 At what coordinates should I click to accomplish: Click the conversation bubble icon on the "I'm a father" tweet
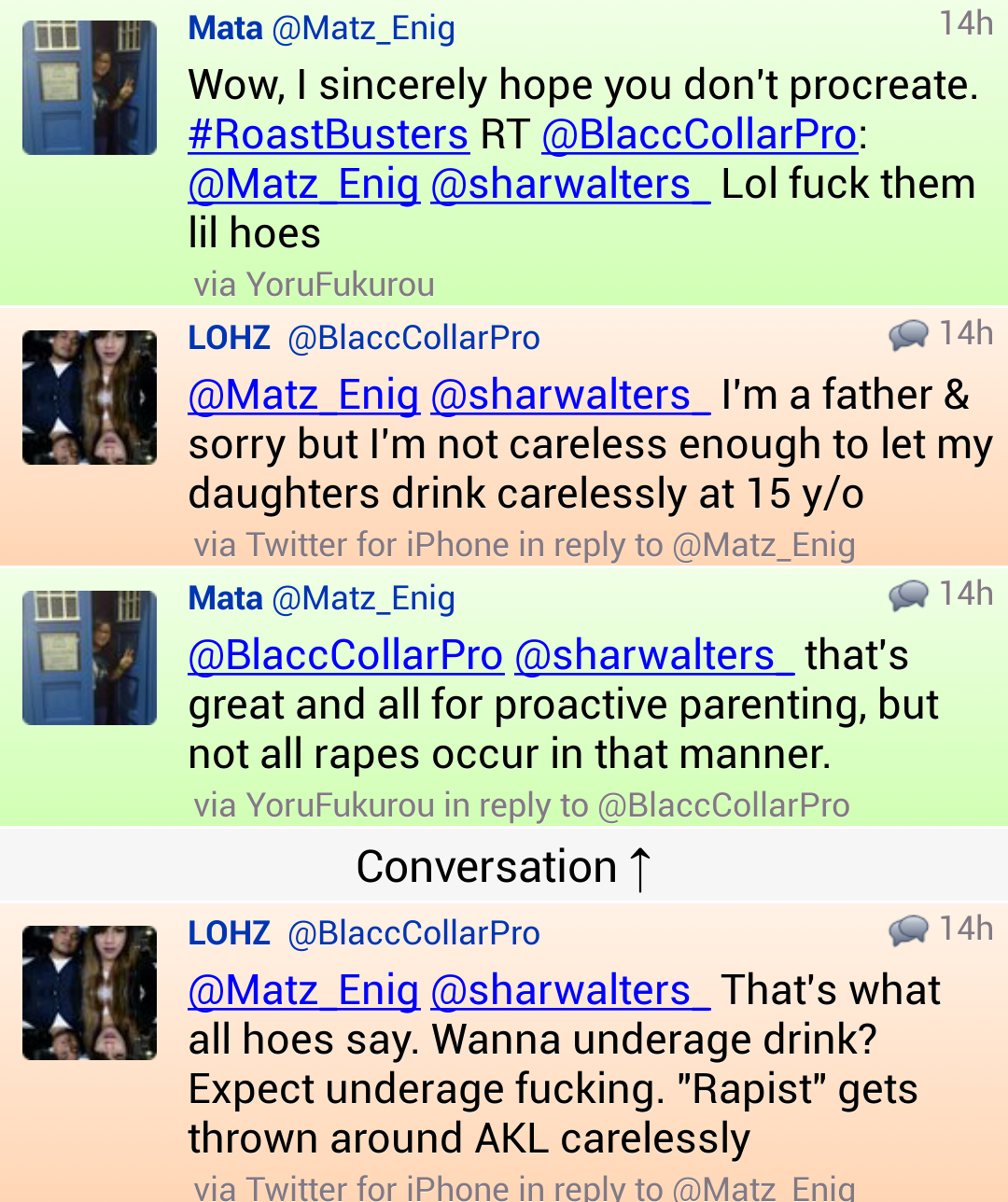(908, 335)
